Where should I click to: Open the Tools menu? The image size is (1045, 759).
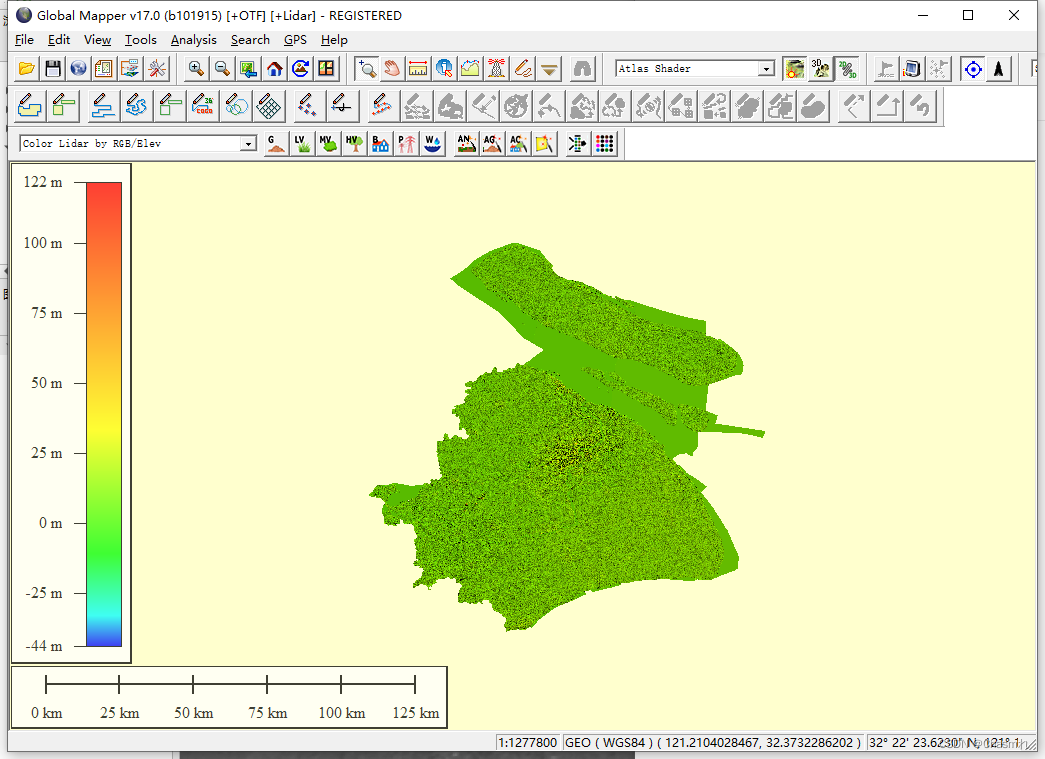pos(141,40)
